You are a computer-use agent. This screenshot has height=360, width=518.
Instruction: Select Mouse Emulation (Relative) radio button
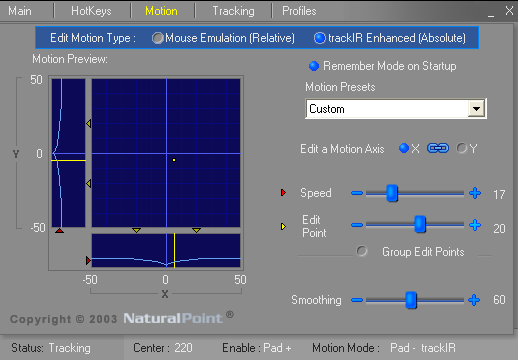pyautogui.click(x=158, y=38)
